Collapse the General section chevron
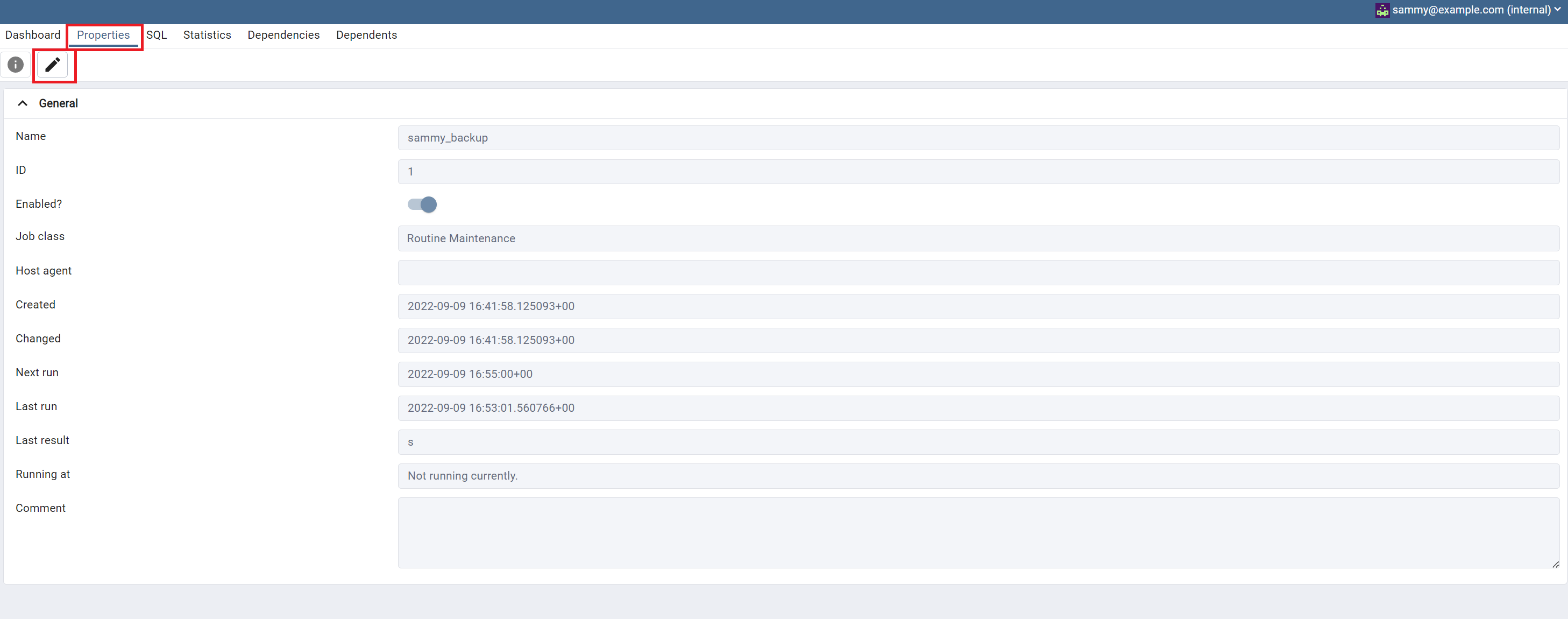 (x=23, y=103)
